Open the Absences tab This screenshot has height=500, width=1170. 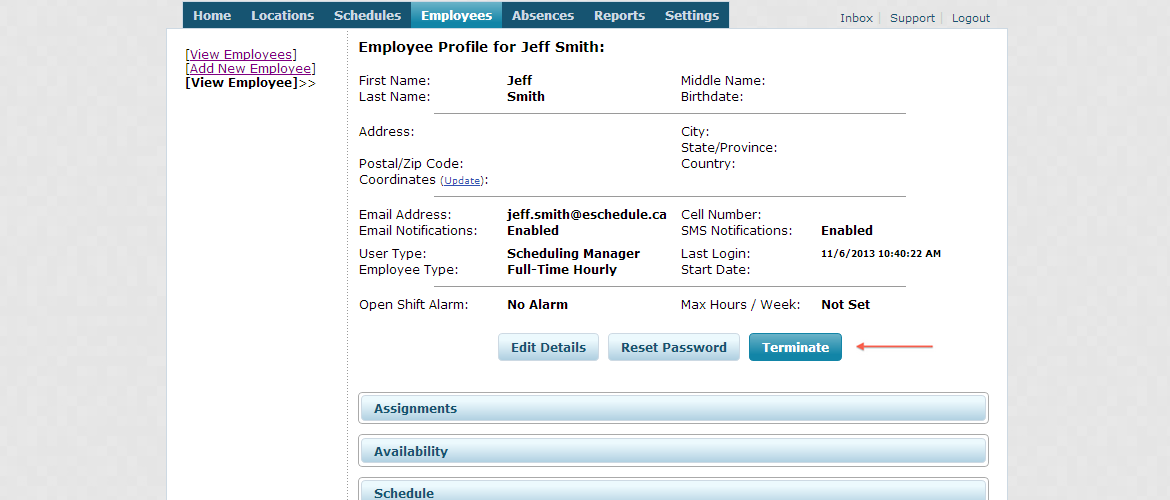(543, 15)
